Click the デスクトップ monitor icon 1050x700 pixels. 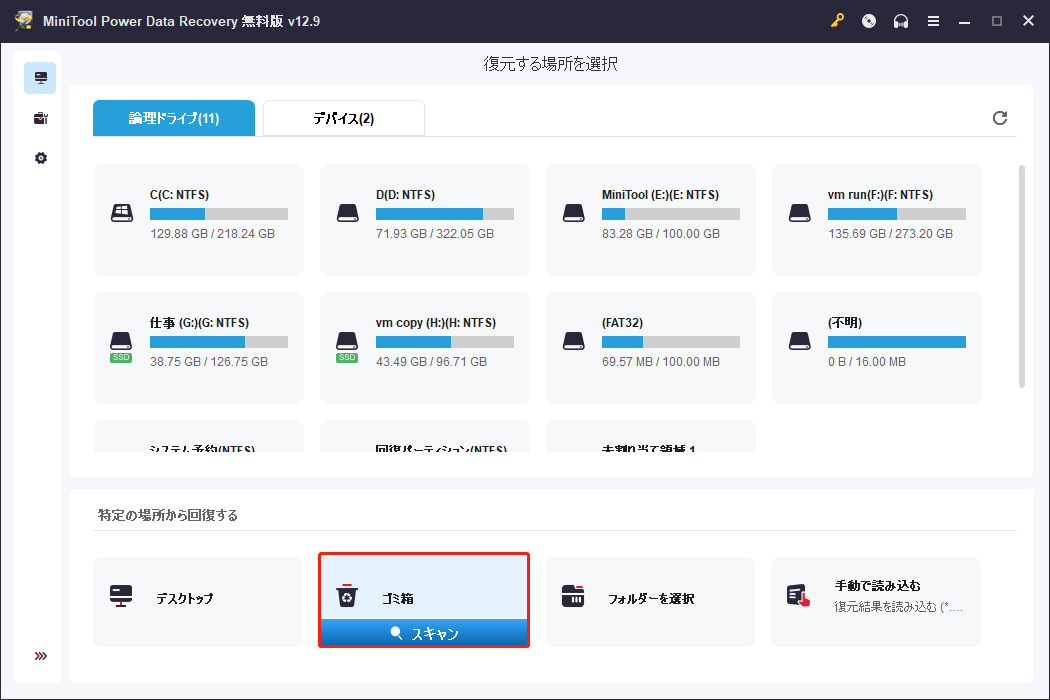click(x=121, y=596)
